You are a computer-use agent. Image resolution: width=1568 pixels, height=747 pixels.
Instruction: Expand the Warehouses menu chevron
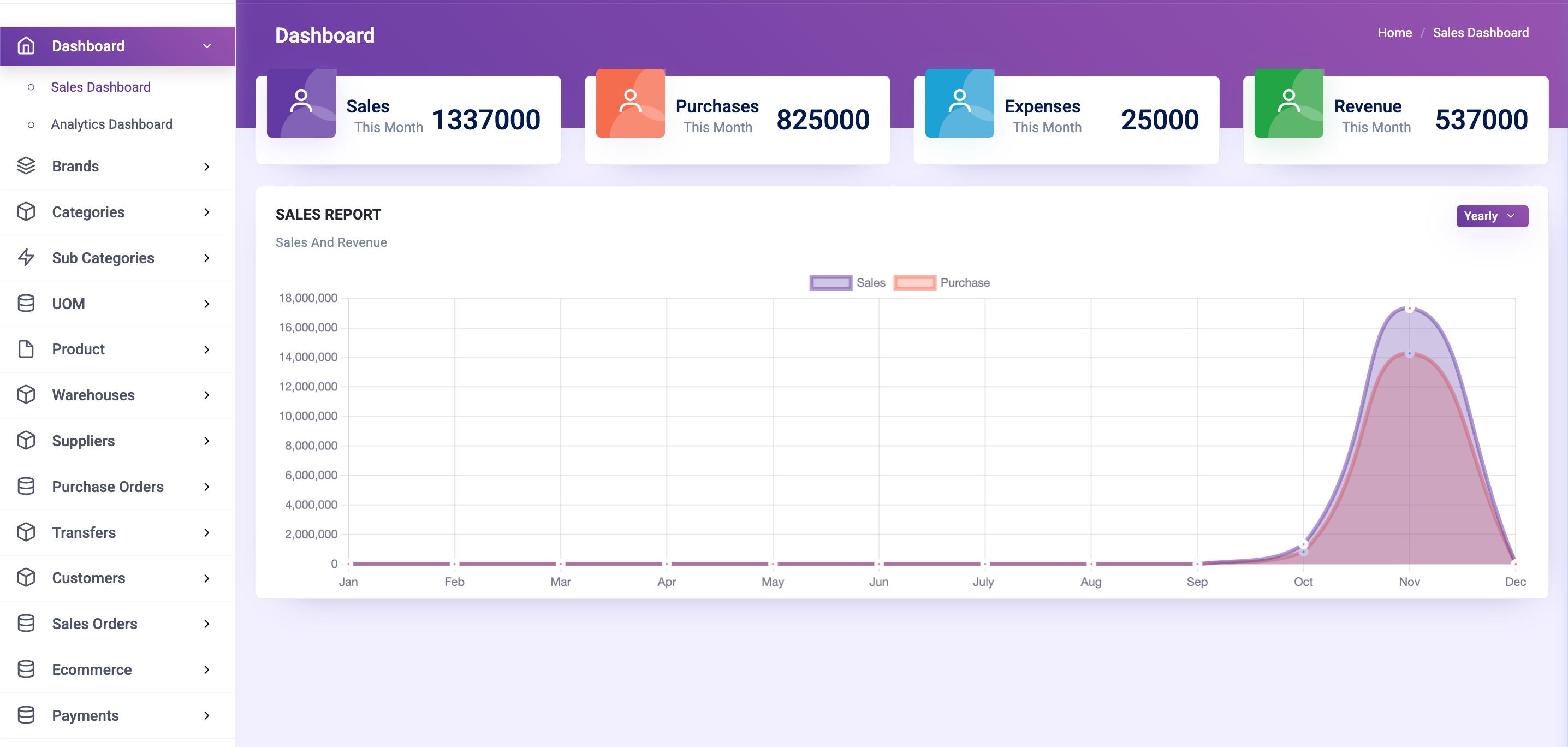pyautogui.click(x=207, y=395)
